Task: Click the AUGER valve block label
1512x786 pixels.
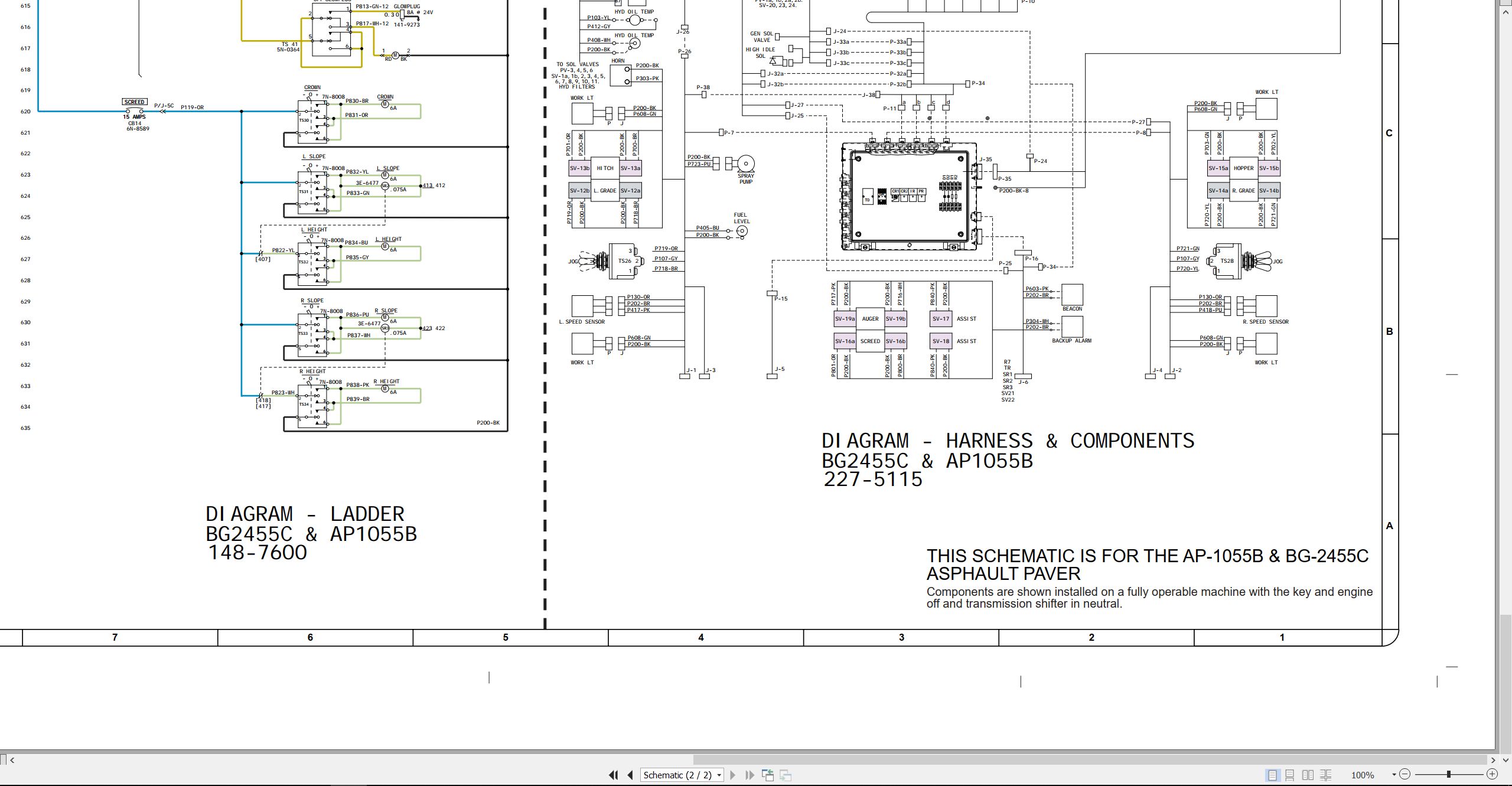Action: [870, 319]
